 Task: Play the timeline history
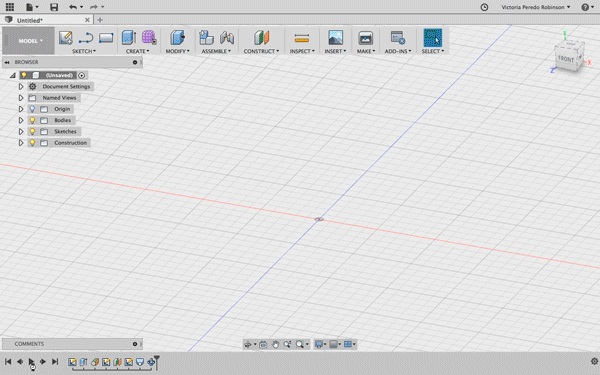pyautogui.click(x=31, y=361)
